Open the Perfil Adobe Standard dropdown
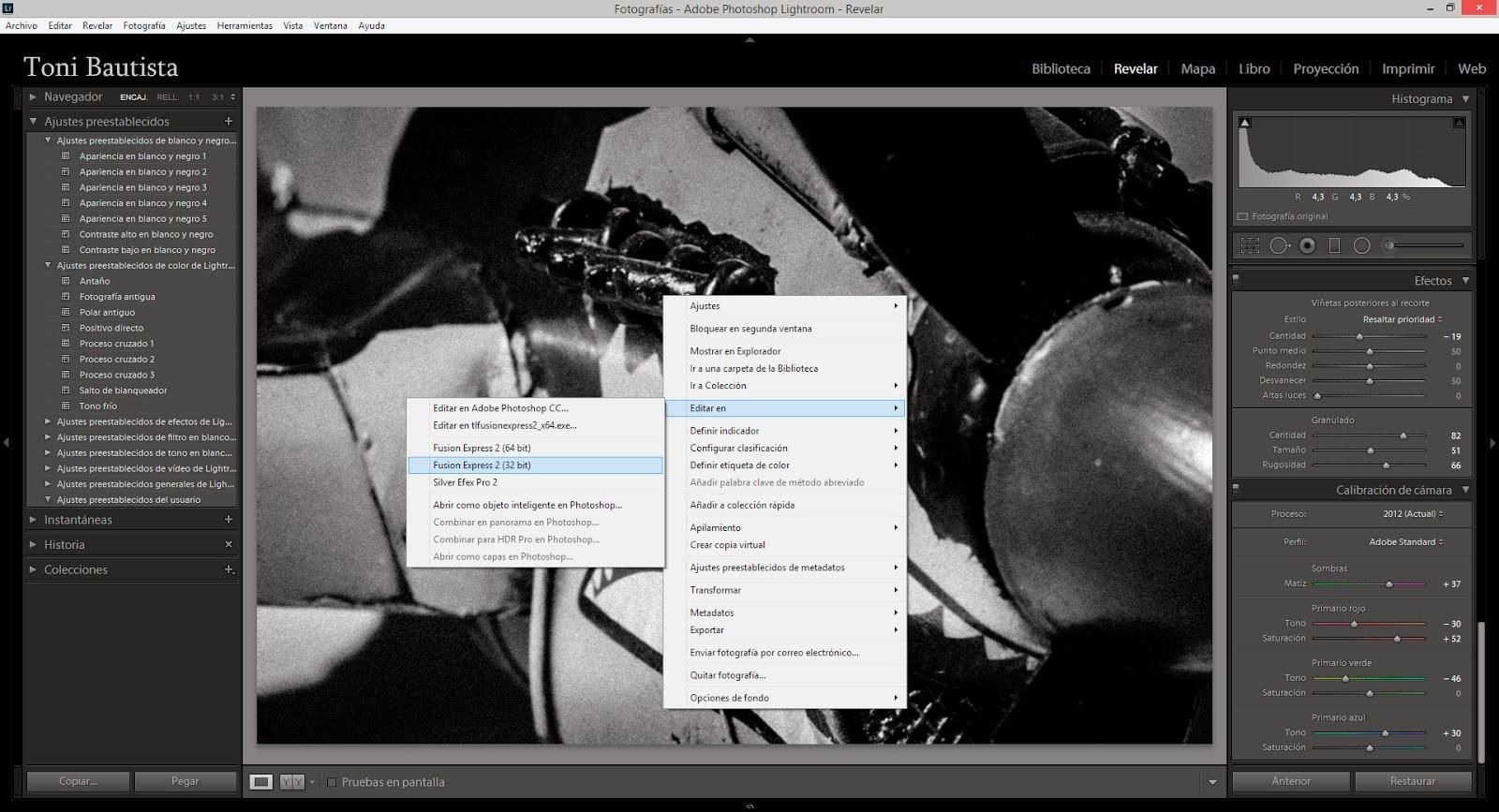The image size is (1499, 812). pyautogui.click(x=1405, y=541)
